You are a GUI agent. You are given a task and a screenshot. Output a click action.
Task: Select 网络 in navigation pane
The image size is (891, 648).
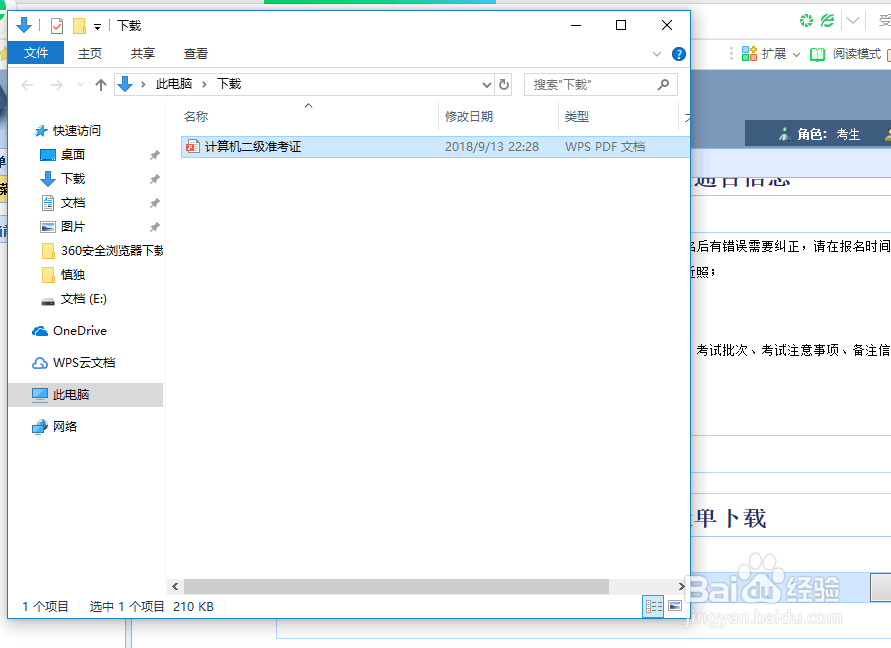[65, 426]
